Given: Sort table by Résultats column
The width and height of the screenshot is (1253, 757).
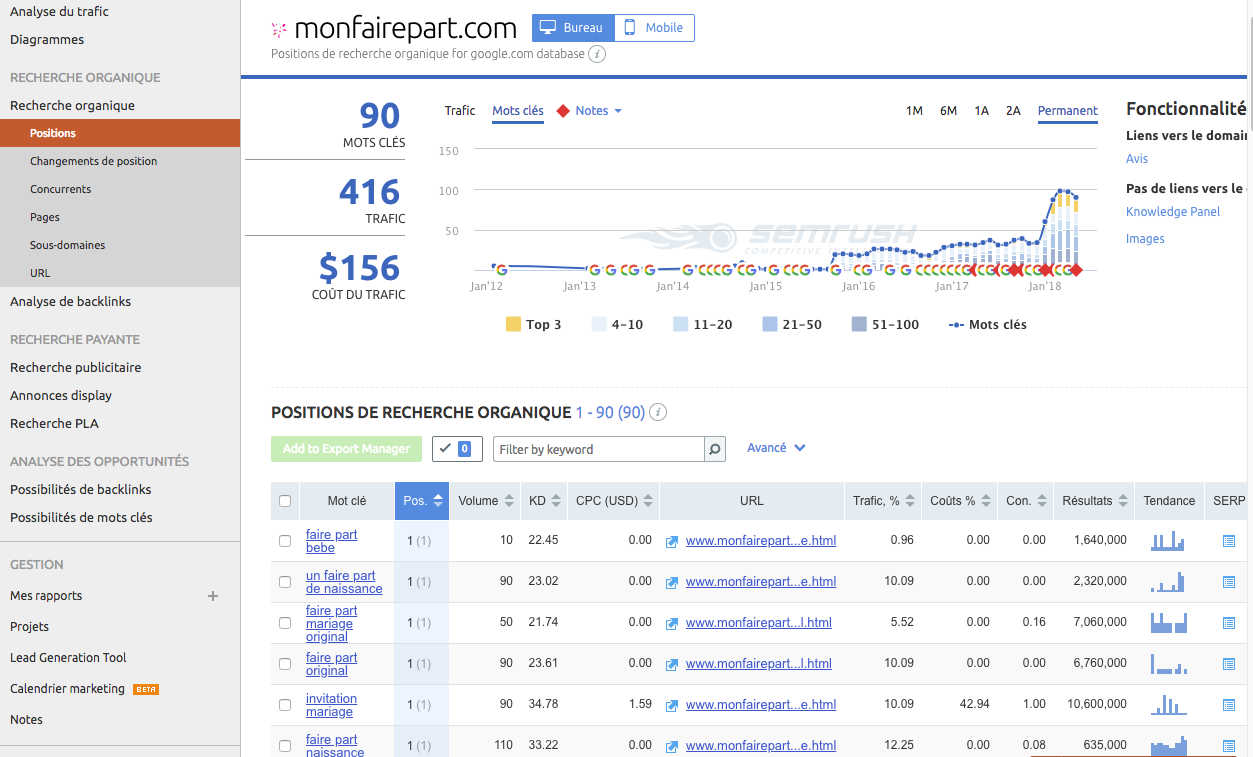Looking at the screenshot, I should pos(1094,501).
